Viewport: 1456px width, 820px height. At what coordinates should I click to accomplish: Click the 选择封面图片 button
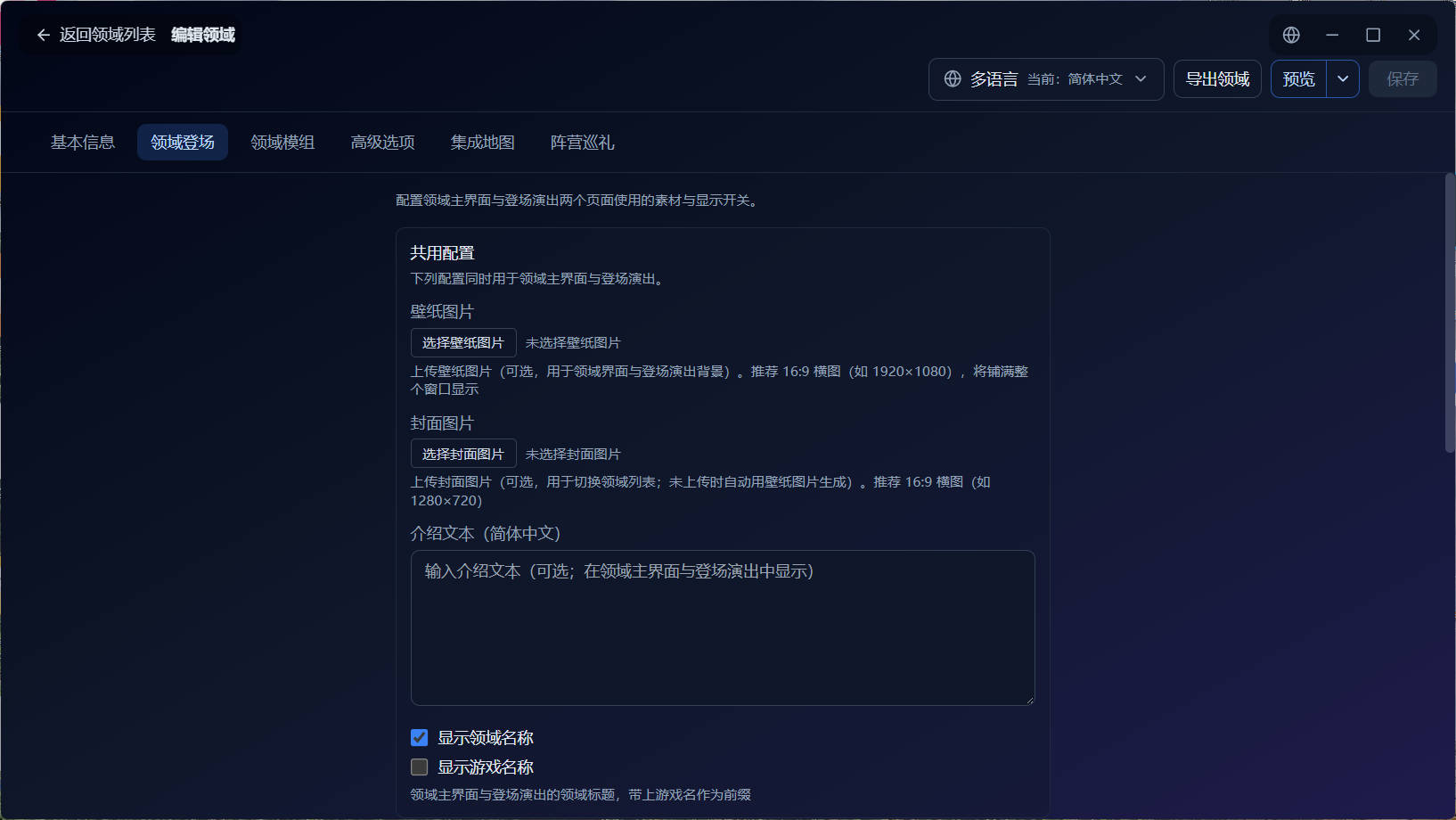click(x=463, y=454)
